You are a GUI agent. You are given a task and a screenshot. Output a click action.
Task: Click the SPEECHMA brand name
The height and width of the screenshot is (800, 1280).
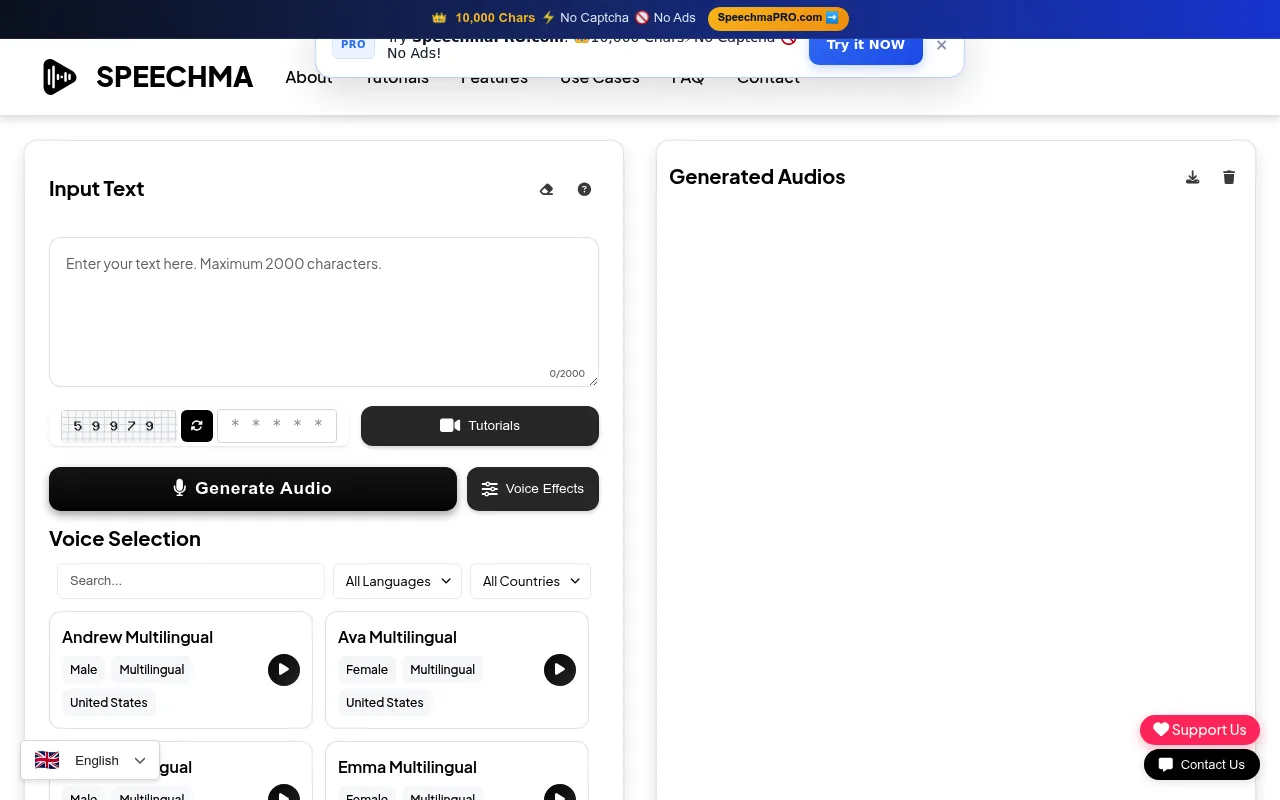(175, 77)
